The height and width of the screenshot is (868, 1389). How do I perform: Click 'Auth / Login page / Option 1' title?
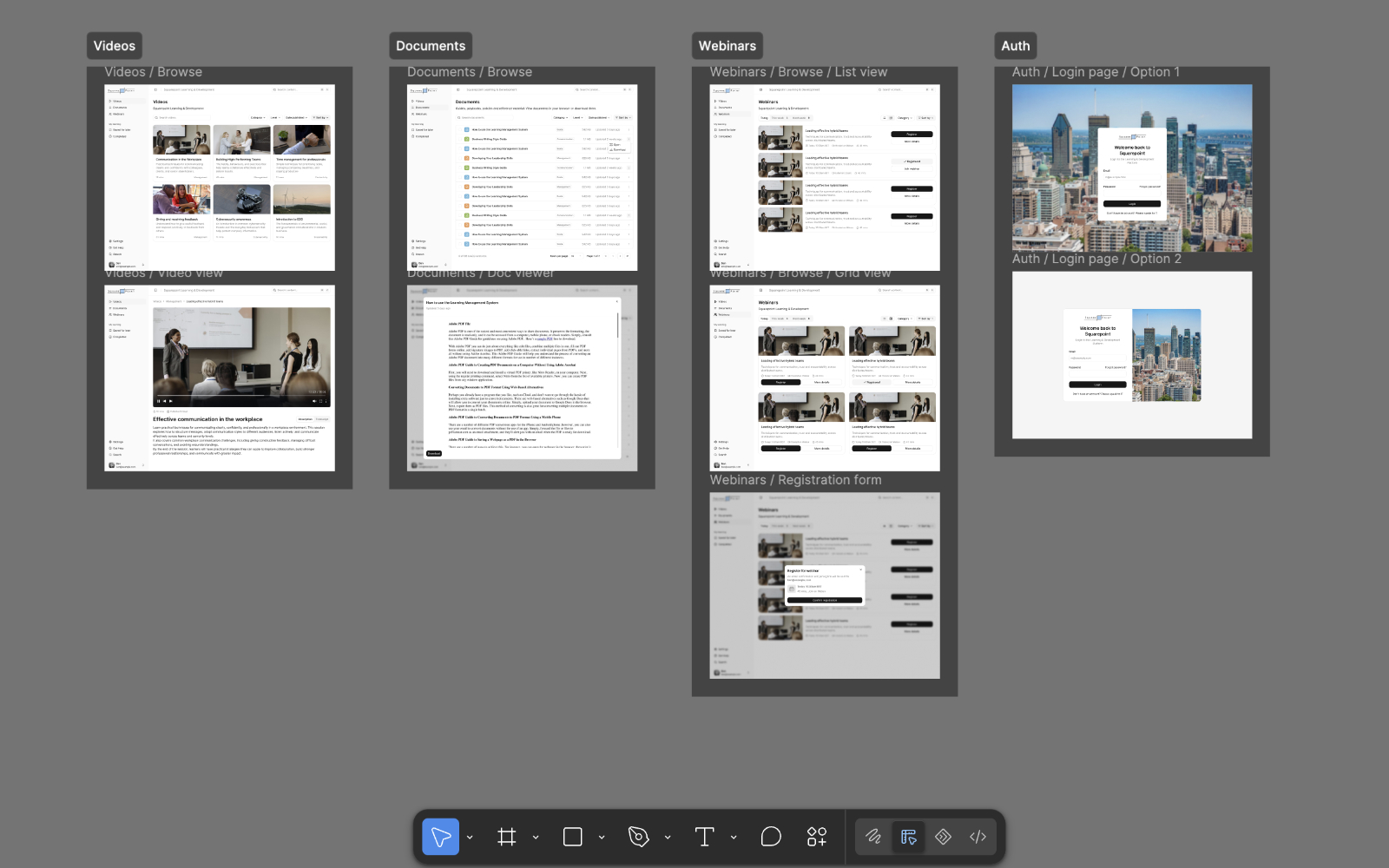point(1096,72)
